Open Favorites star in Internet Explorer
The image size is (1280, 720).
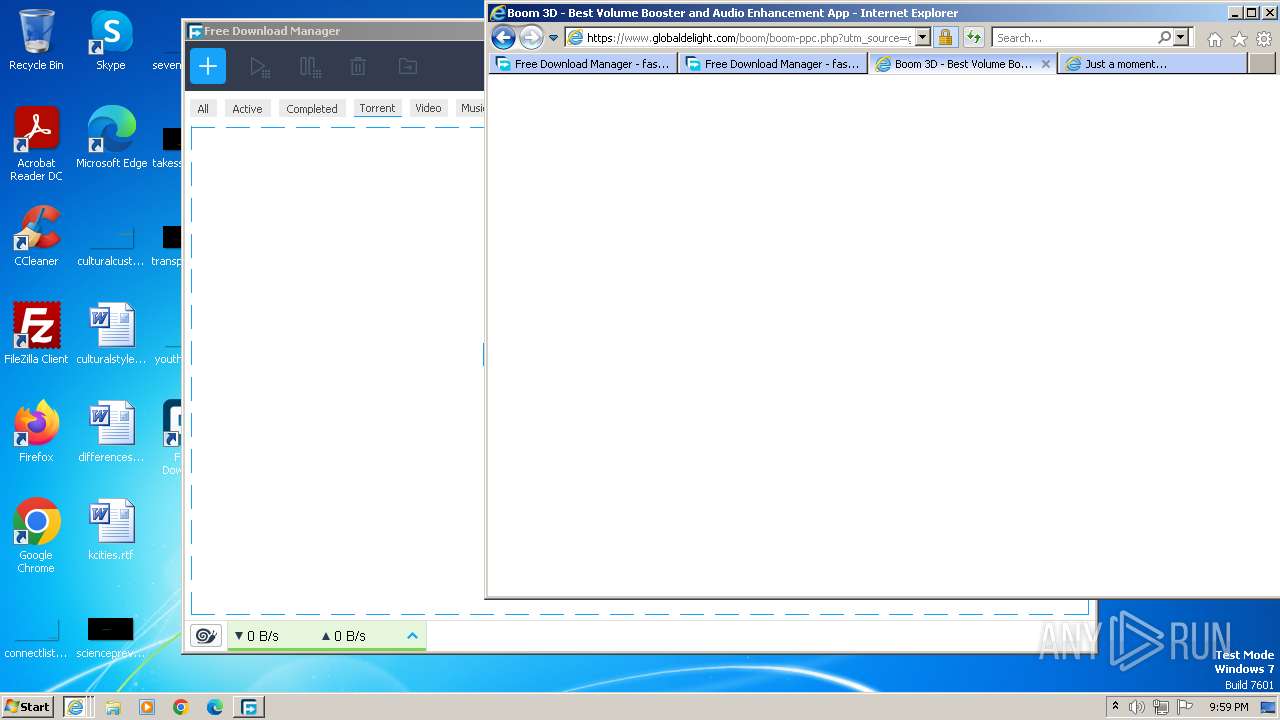(x=1239, y=39)
